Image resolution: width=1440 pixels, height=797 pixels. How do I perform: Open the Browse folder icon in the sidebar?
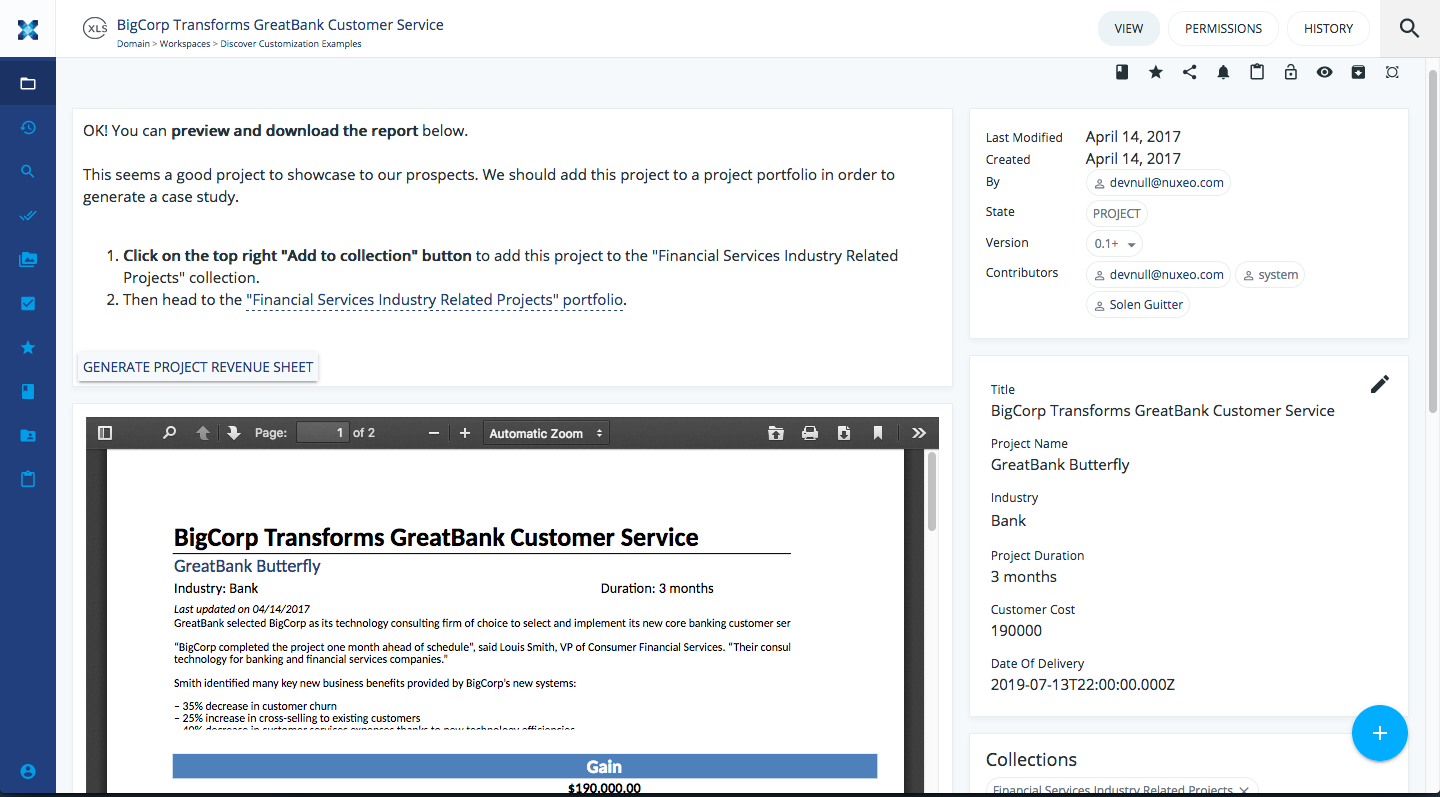[x=28, y=83]
